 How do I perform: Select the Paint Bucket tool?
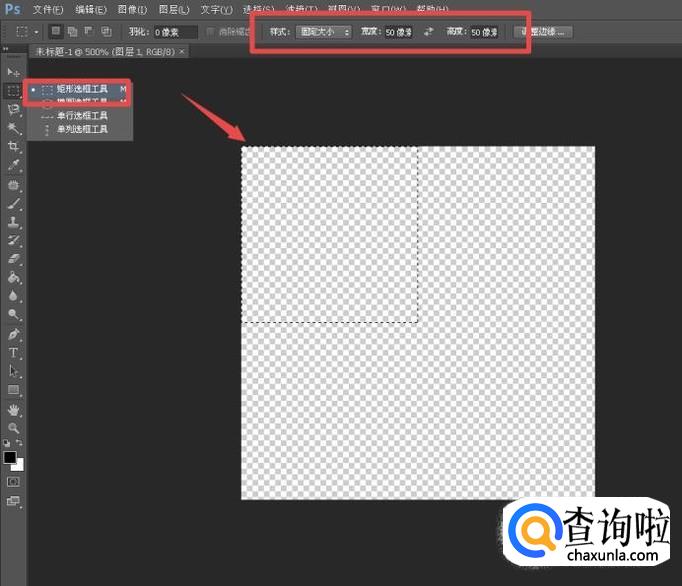(13, 277)
